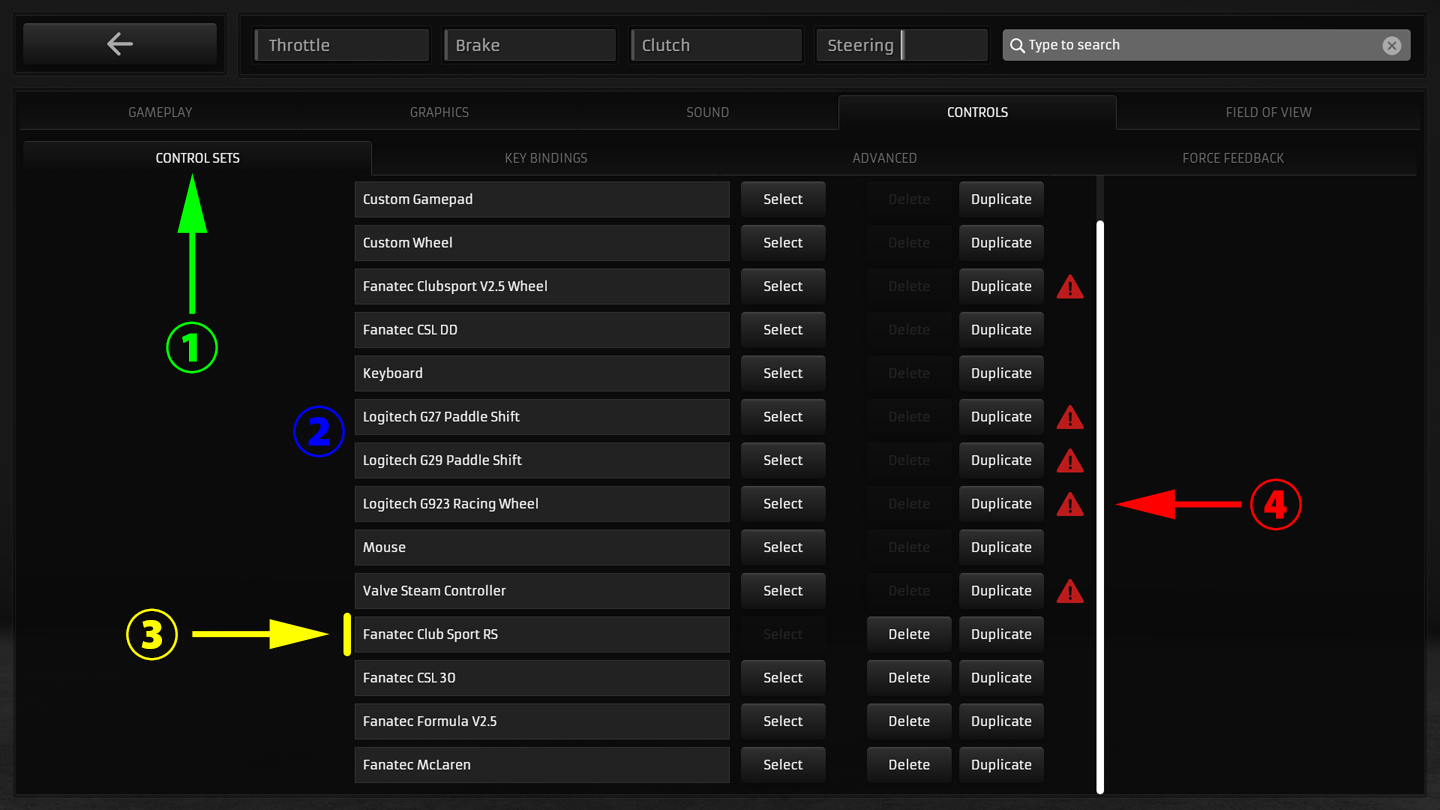Click the Custom Gamepad name field
This screenshot has width=1440, height=810.
point(542,199)
